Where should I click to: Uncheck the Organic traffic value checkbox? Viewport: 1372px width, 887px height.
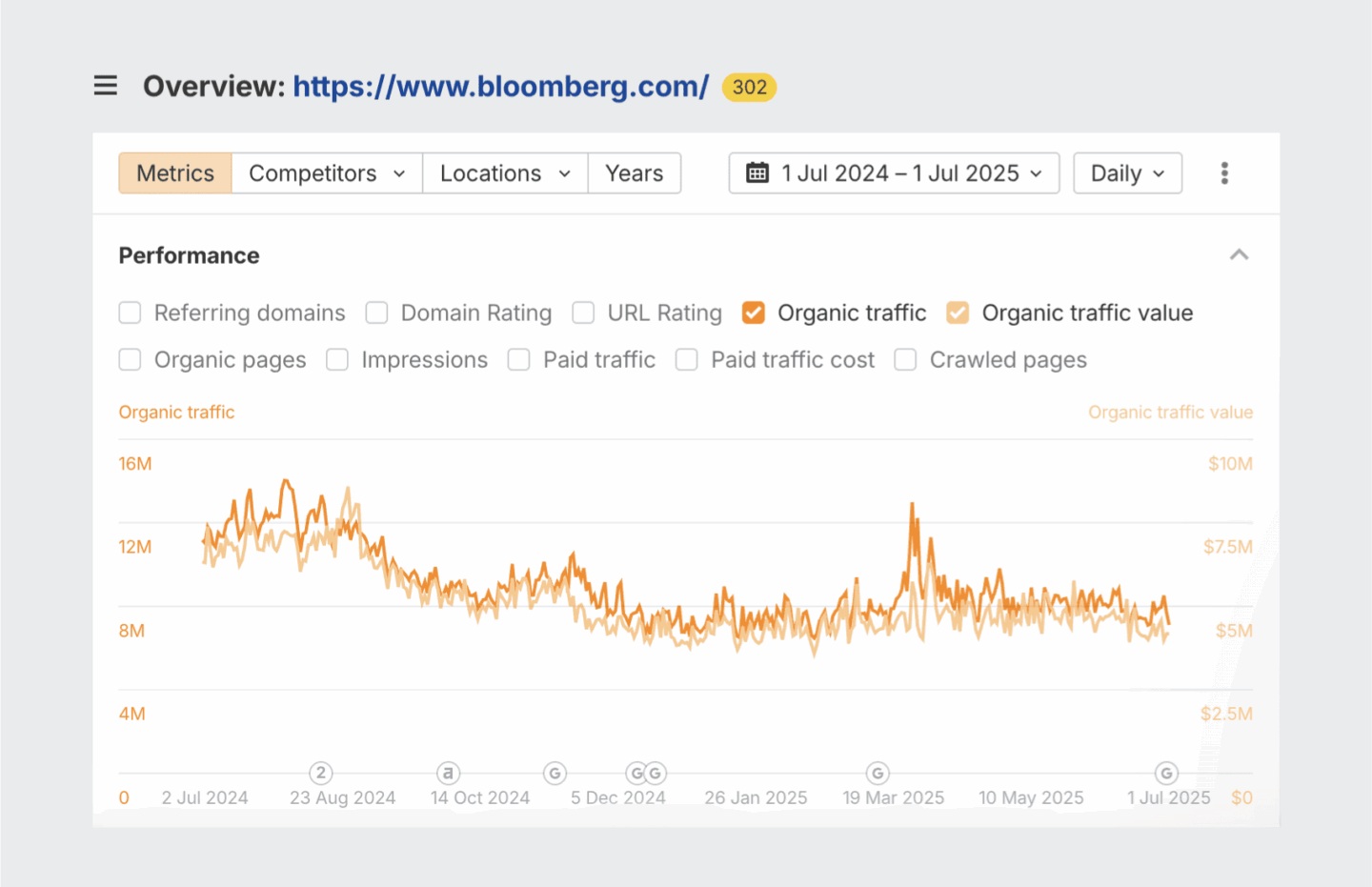click(x=958, y=312)
